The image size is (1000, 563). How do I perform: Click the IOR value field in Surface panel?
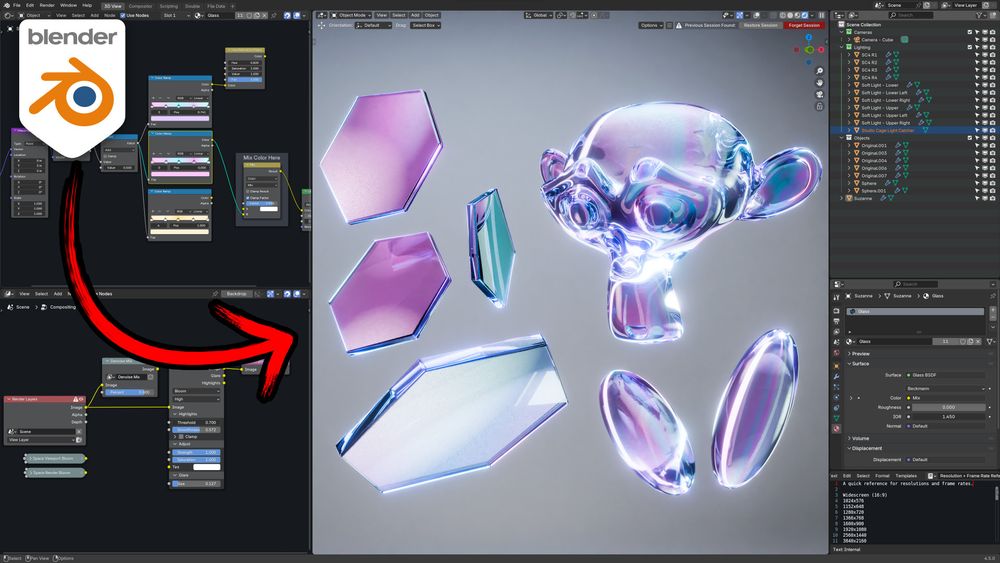[x=948, y=417]
